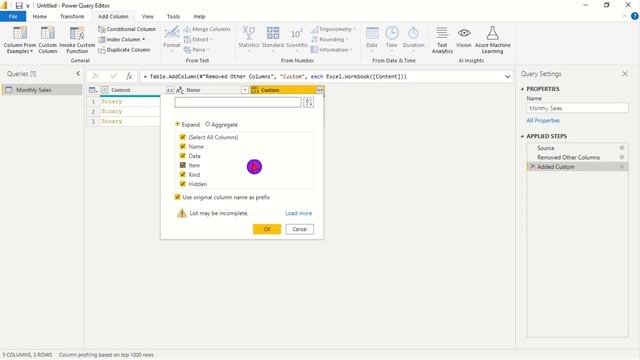640x360 pixels.
Task: Click the save icon in title bar
Action: click(19, 6)
